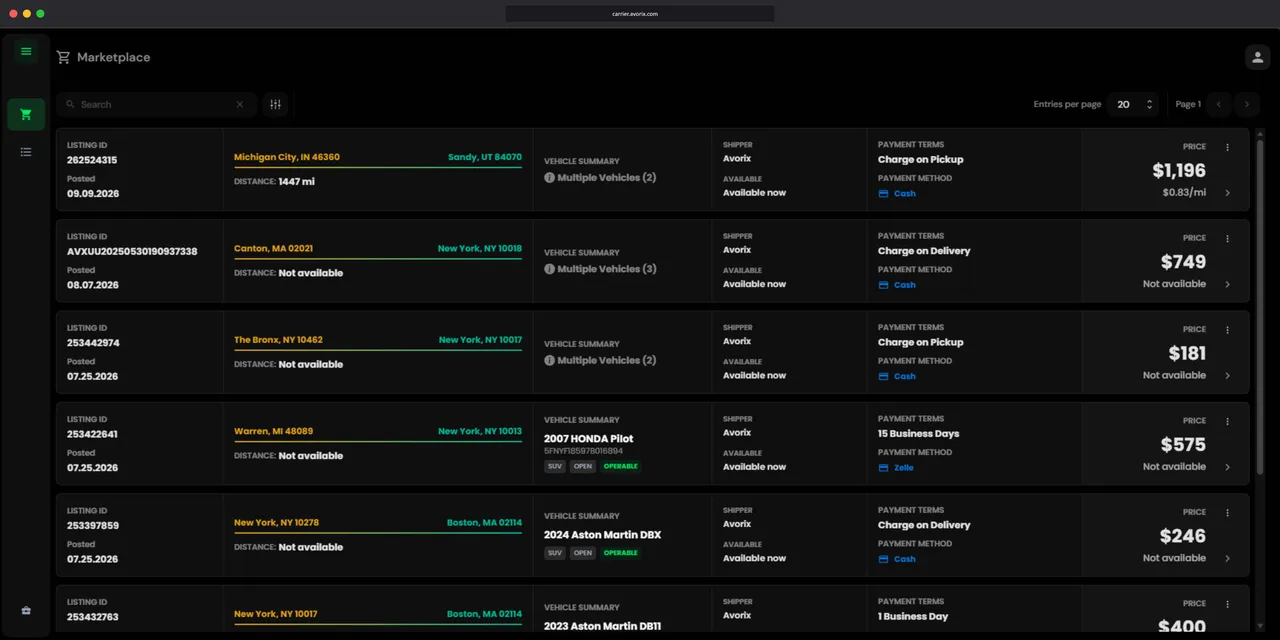Viewport: 1280px width, 640px height.
Task: Clear the search field with the X icon
Action: 240,104
